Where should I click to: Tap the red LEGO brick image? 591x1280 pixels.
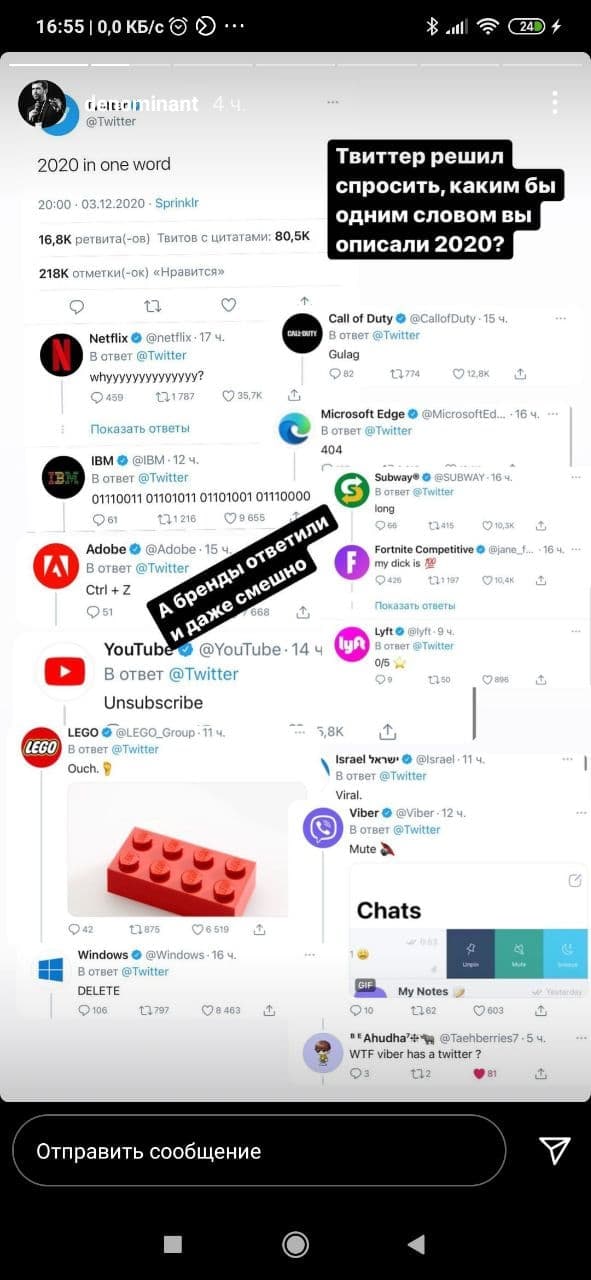click(187, 848)
